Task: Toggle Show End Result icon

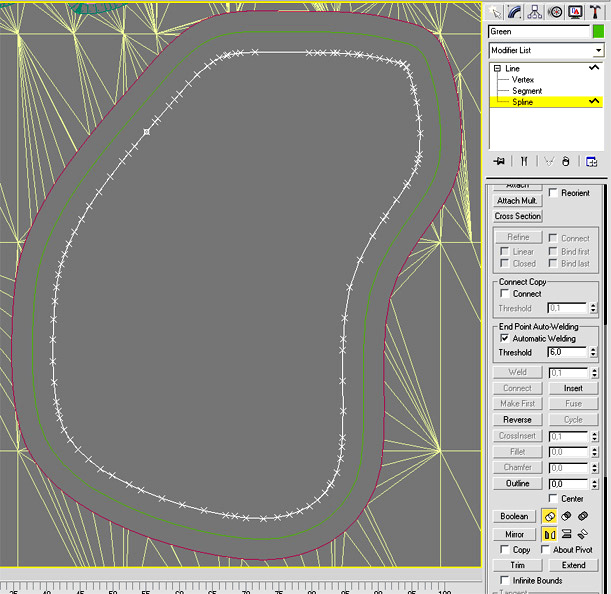Action: click(x=524, y=161)
